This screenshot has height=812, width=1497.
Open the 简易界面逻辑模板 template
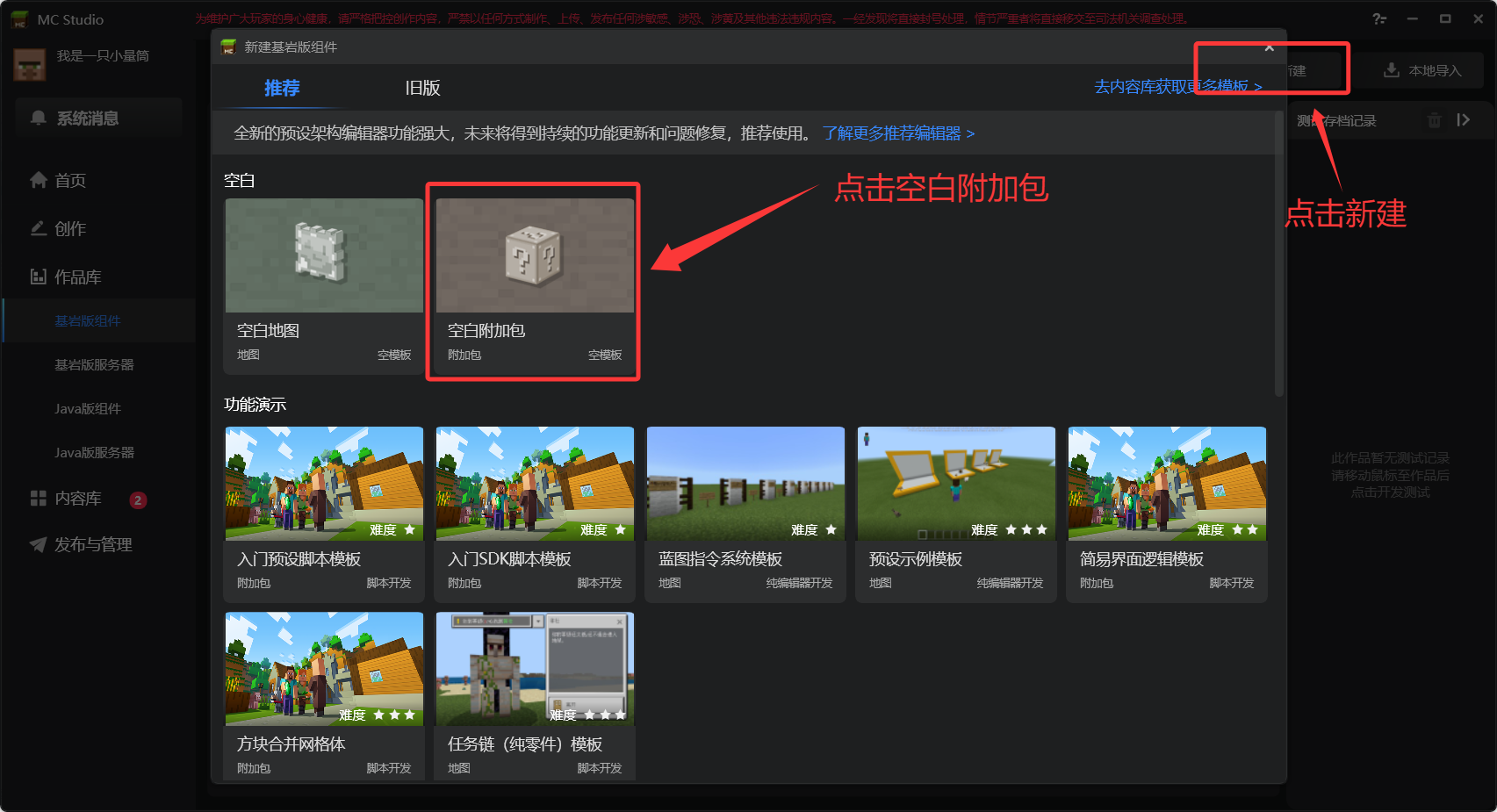click(x=1167, y=514)
